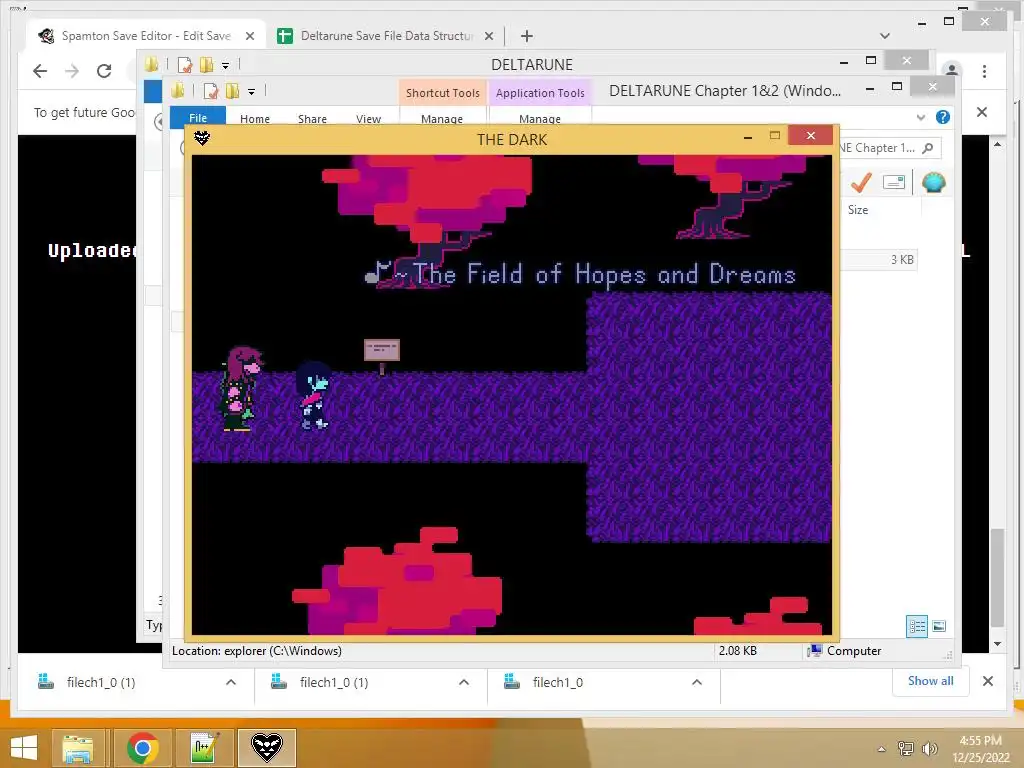Open Chrome profile avatar
Viewport: 1024px width, 768px height.
point(952,70)
